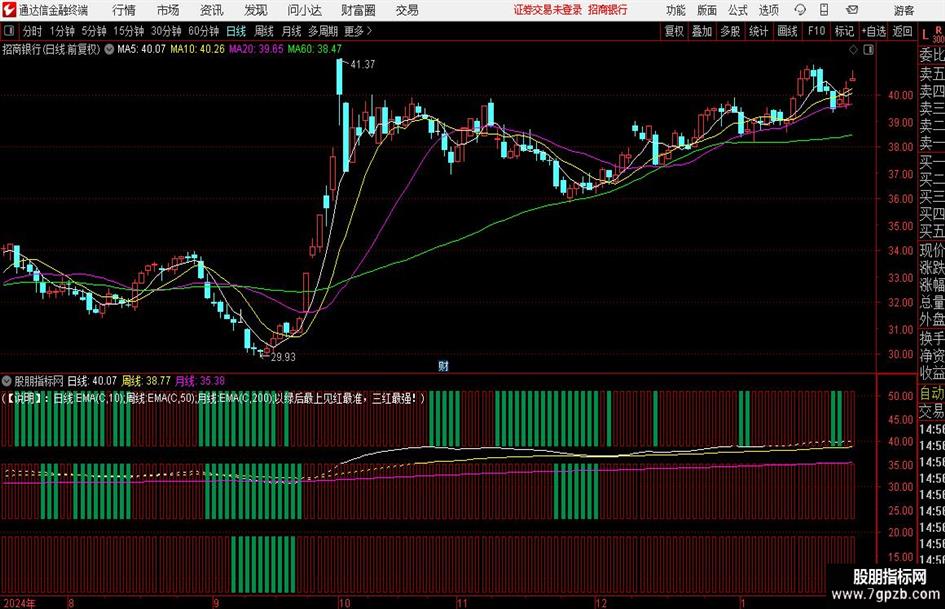The image size is (945, 609).
Task: Open the 选项 menu
Action: pyautogui.click(x=768, y=10)
